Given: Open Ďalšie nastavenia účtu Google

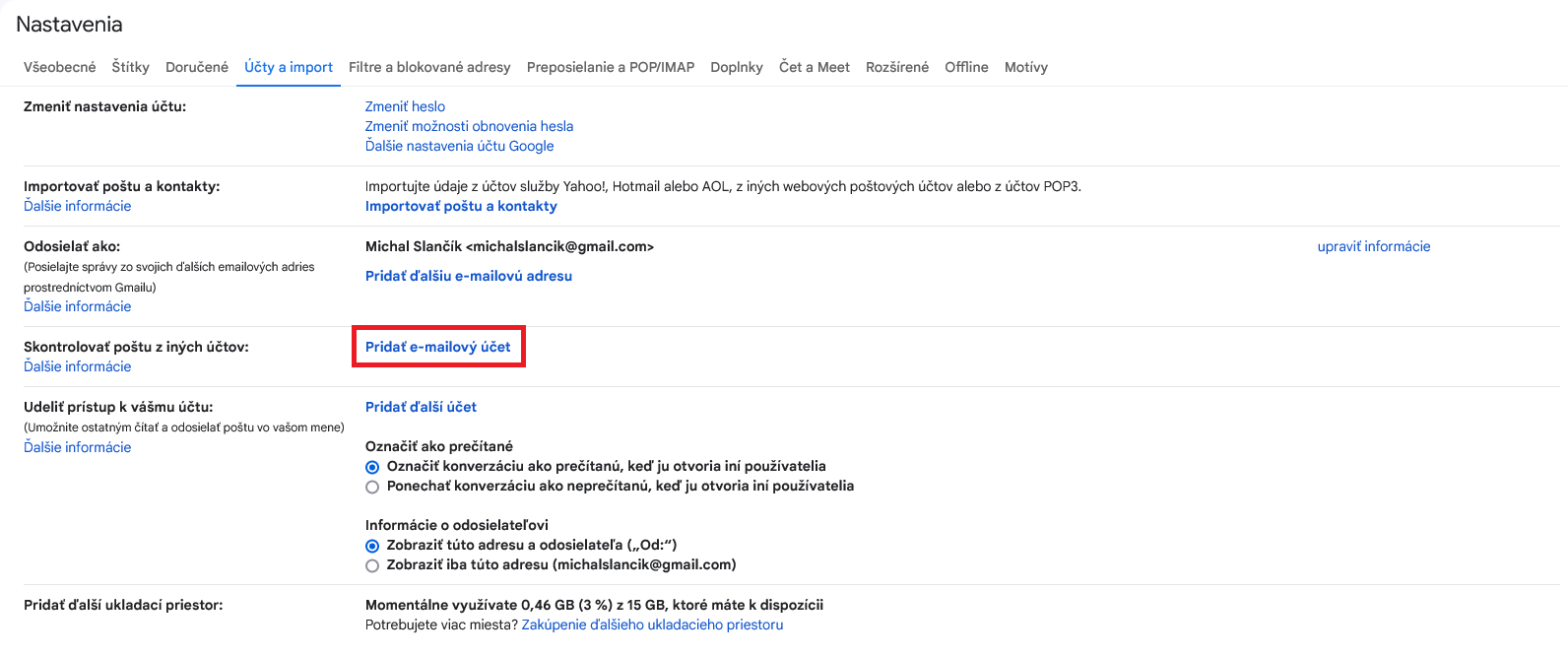Looking at the screenshot, I should tap(459, 146).
